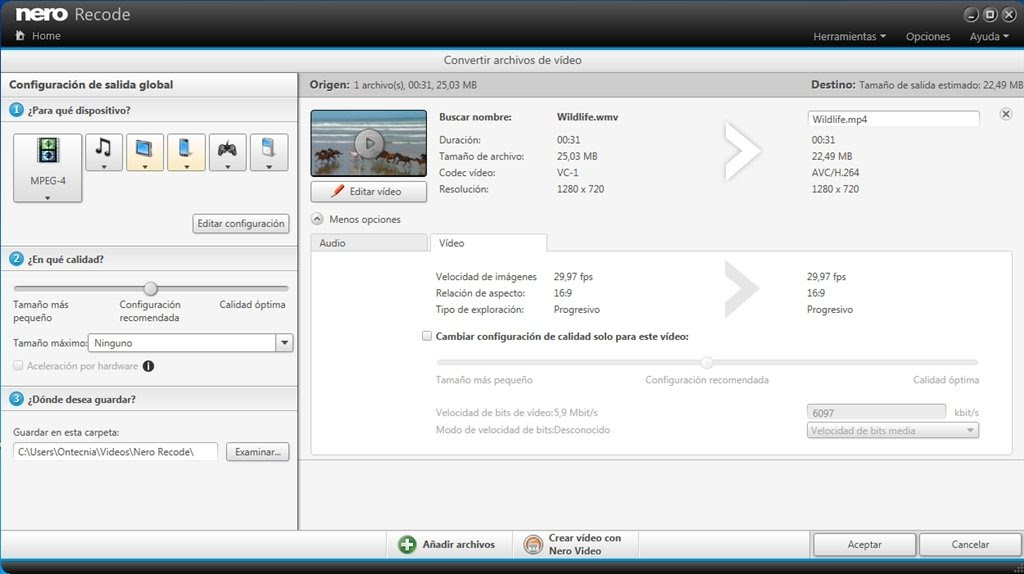Screen dimensions: 1024x574
Task: Choose the game controller device category
Action: (227, 152)
